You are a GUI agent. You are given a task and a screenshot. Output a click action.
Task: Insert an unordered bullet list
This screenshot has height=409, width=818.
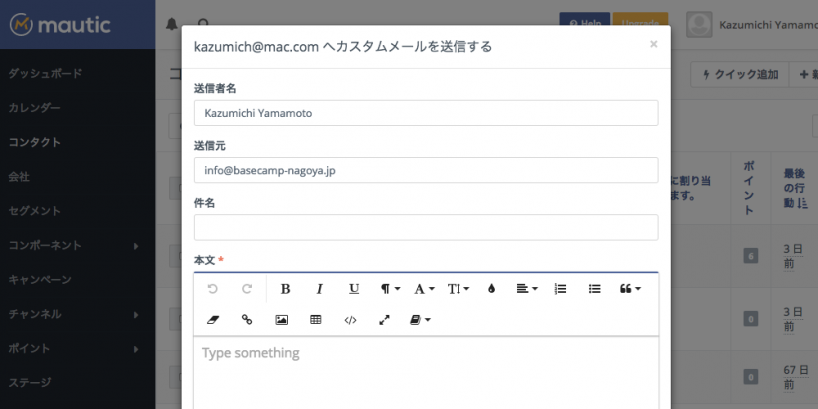(594, 289)
